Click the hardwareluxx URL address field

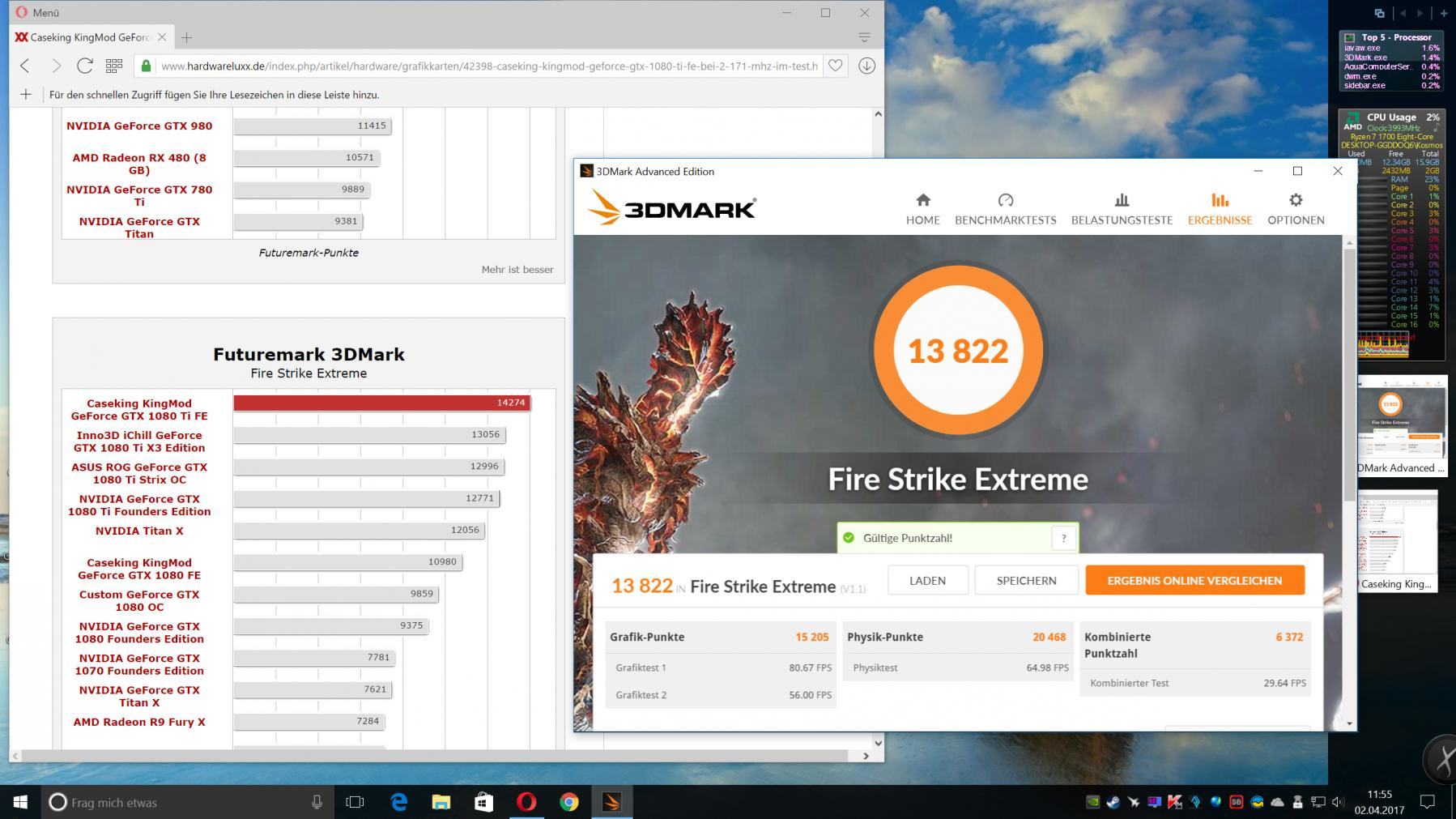tap(489, 66)
